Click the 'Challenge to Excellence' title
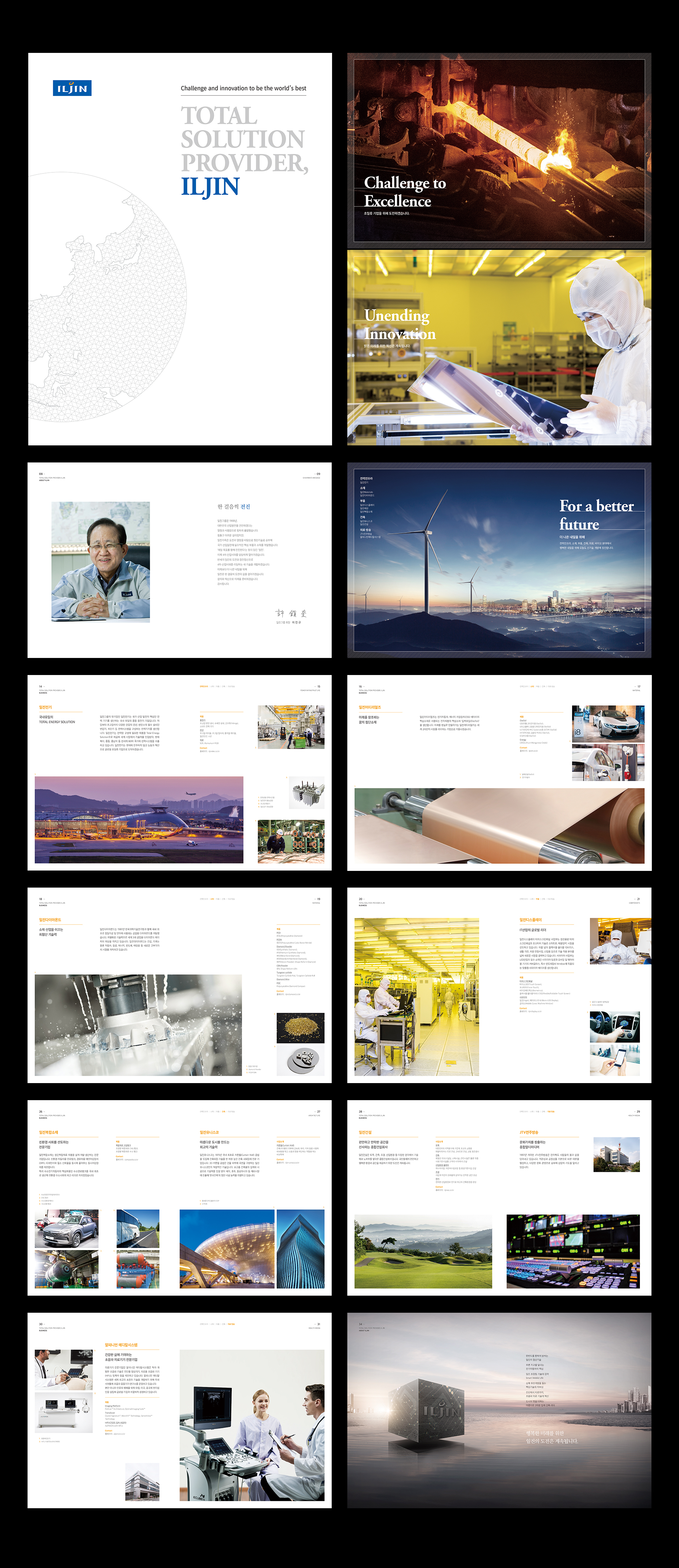 [x=405, y=192]
